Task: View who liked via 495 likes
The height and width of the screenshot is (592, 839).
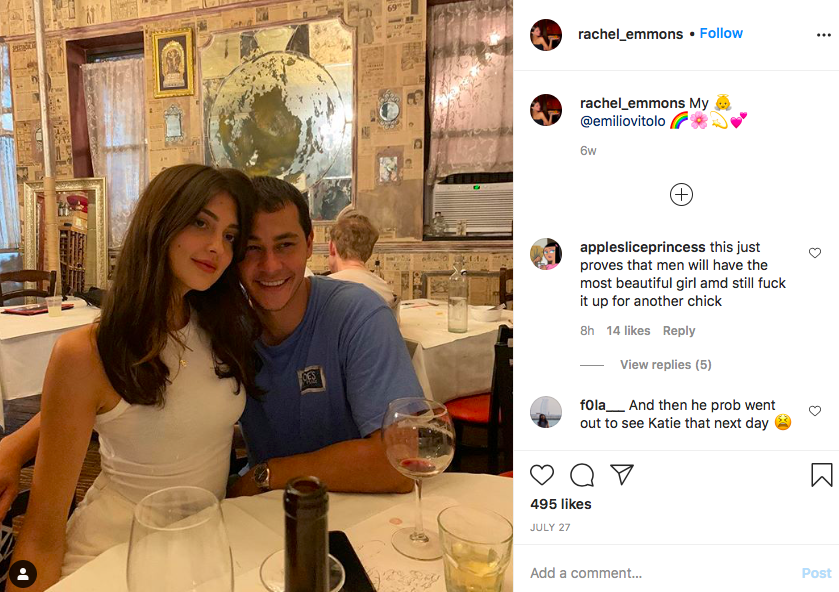Action: tap(561, 504)
